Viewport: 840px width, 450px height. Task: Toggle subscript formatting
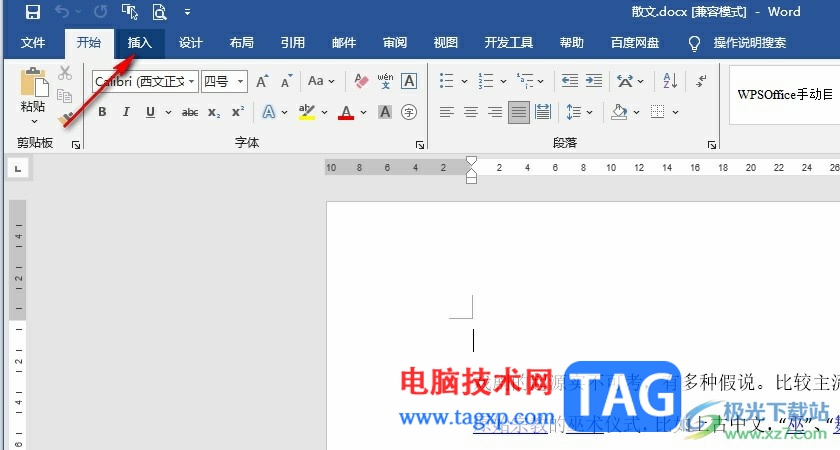[x=214, y=112]
